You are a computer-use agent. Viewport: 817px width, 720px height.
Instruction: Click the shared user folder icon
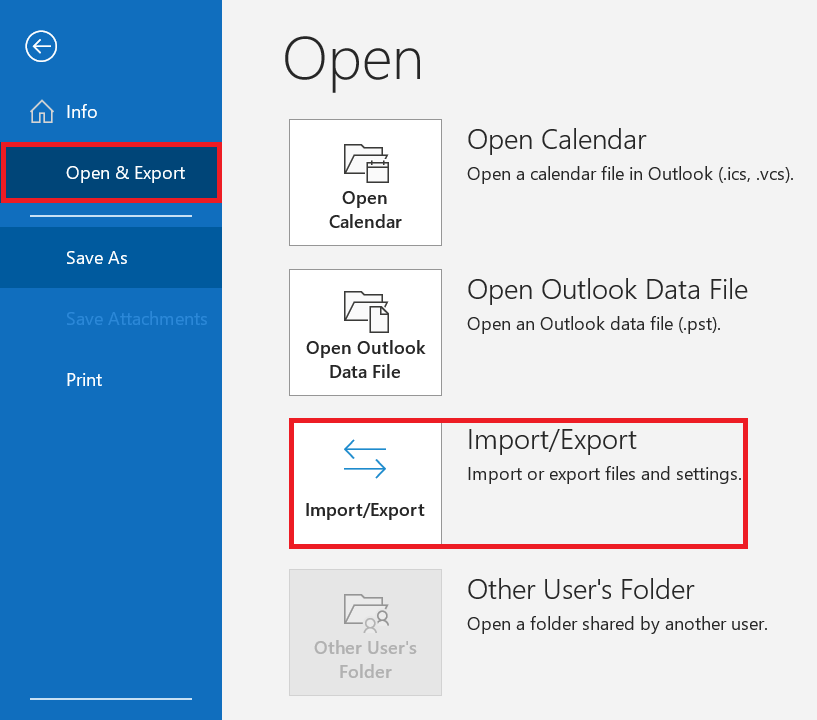[x=366, y=613]
